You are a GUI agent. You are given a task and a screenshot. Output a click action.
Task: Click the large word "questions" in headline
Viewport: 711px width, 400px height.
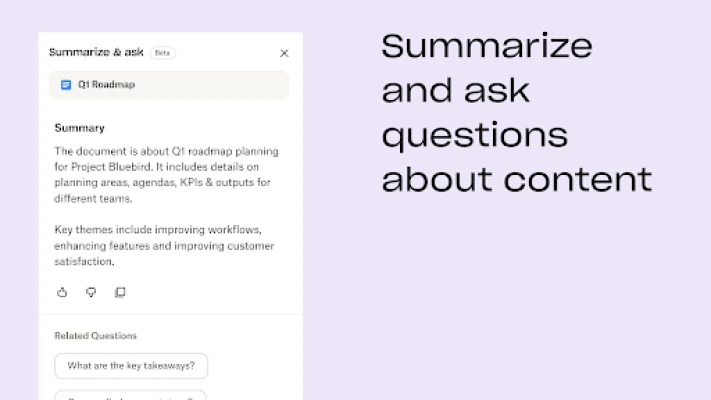pyautogui.click(x=475, y=136)
